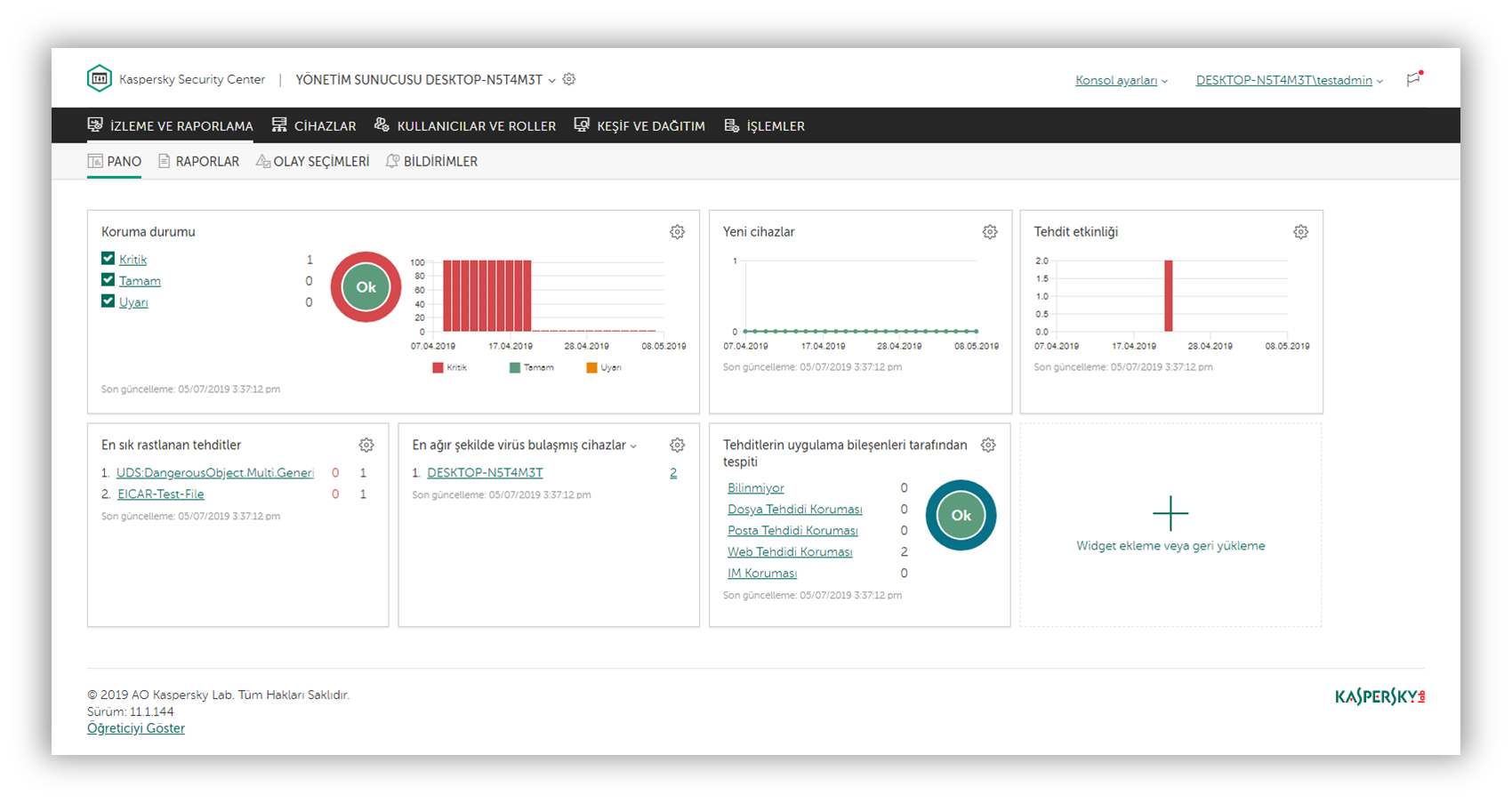Uncheck the Uyarı checkbox
Screen dimensions: 1512x803
pyautogui.click(x=108, y=301)
